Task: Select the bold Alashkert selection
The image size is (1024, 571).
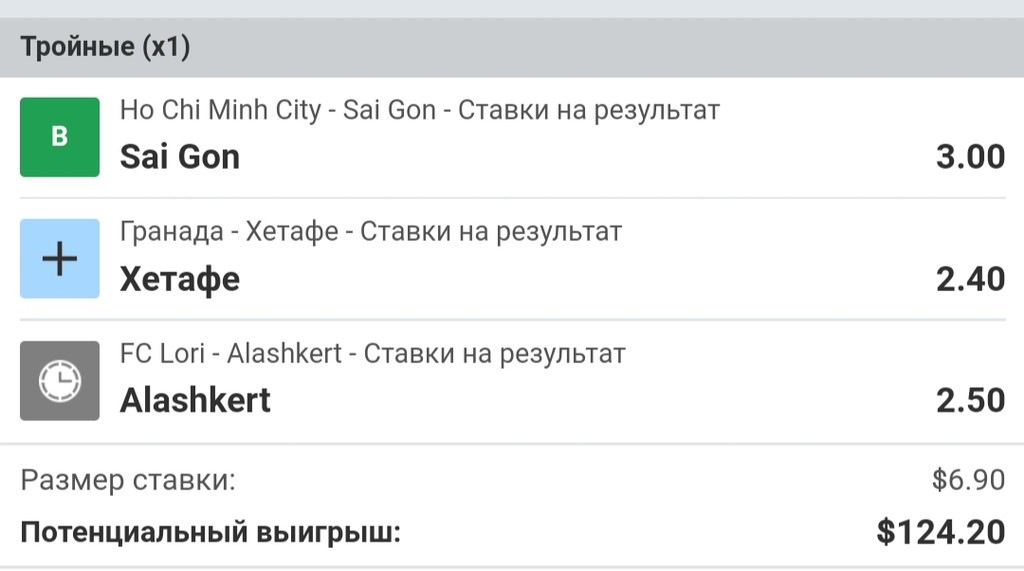Action: [x=195, y=400]
